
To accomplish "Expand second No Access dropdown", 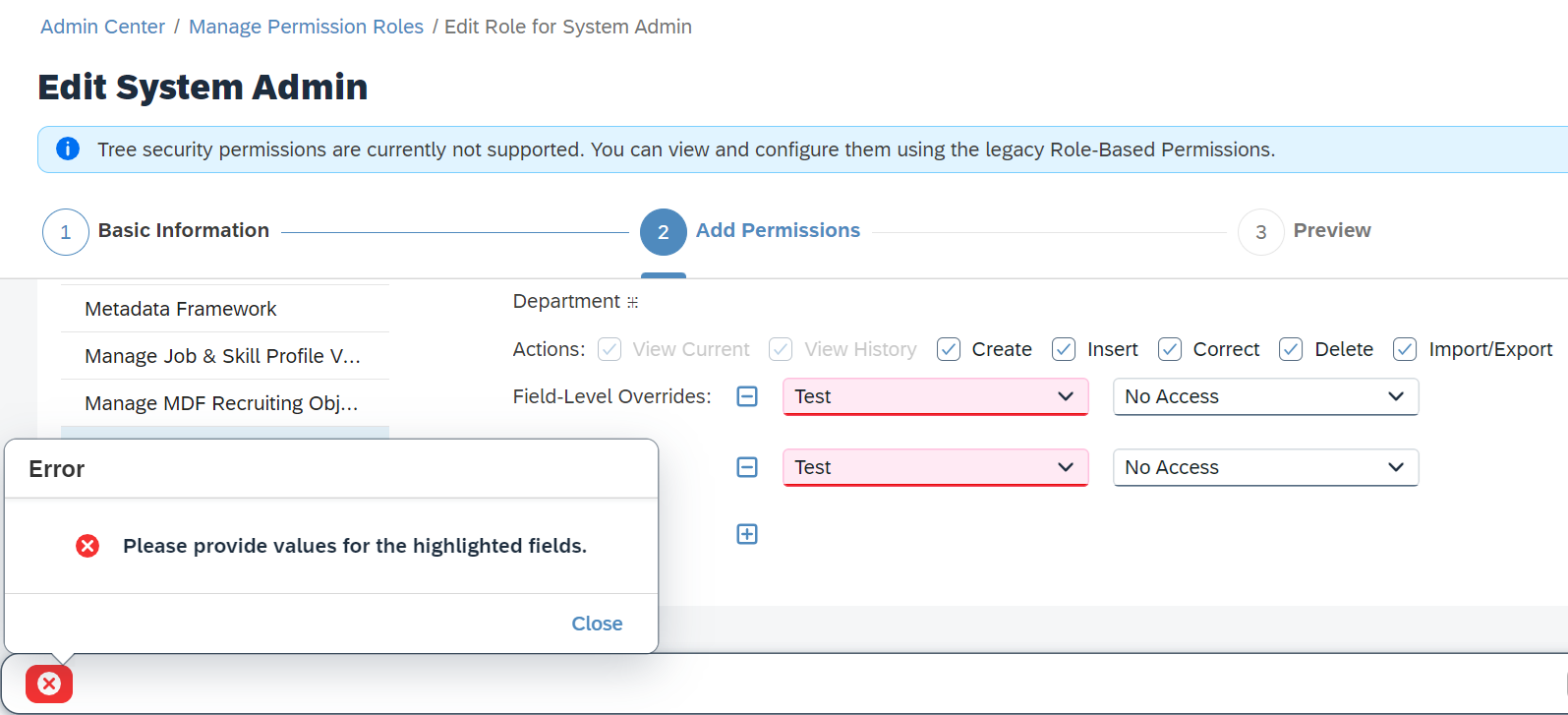I will click(1265, 467).
